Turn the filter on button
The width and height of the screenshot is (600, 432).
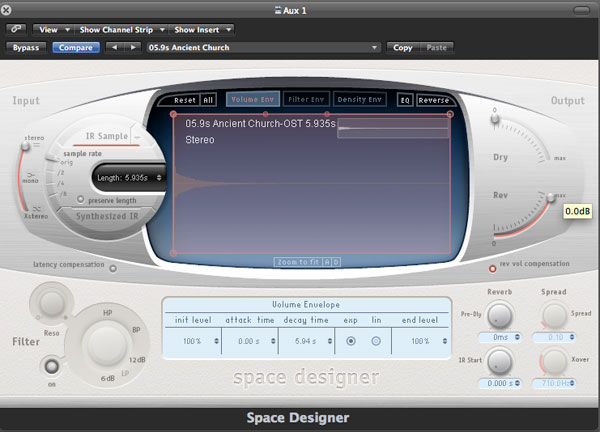(x=52, y=367)
